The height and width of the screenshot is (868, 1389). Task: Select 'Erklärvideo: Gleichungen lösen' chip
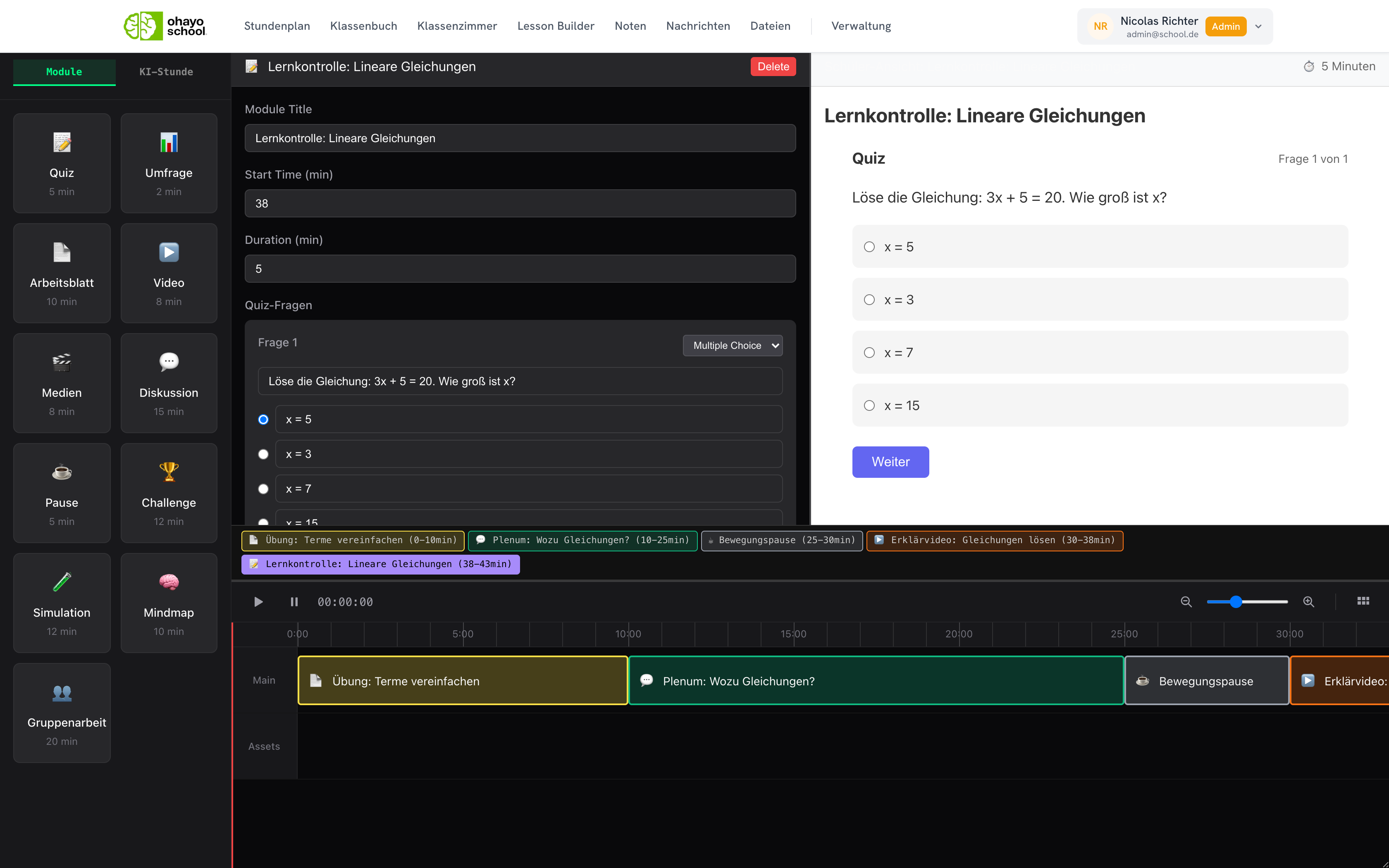click(x=995, y=540)
